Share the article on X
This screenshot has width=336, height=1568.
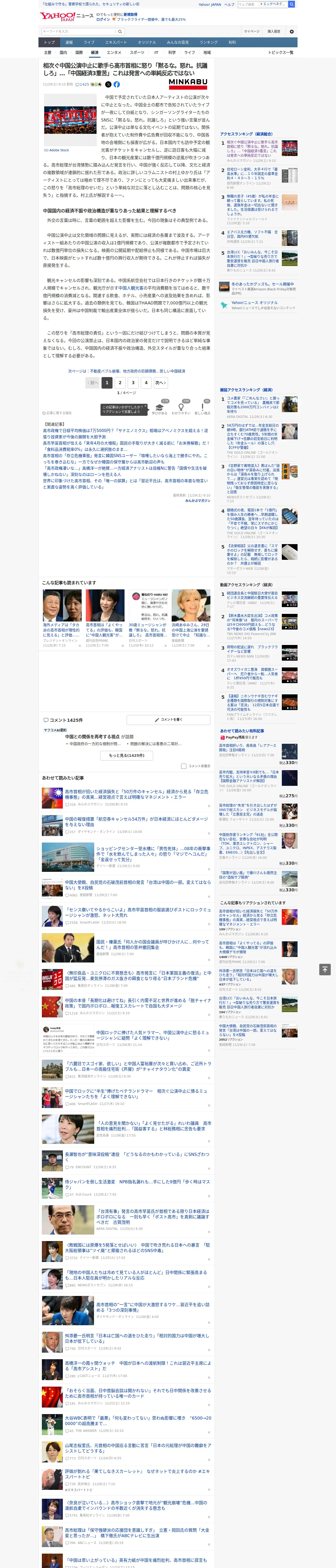109,85
